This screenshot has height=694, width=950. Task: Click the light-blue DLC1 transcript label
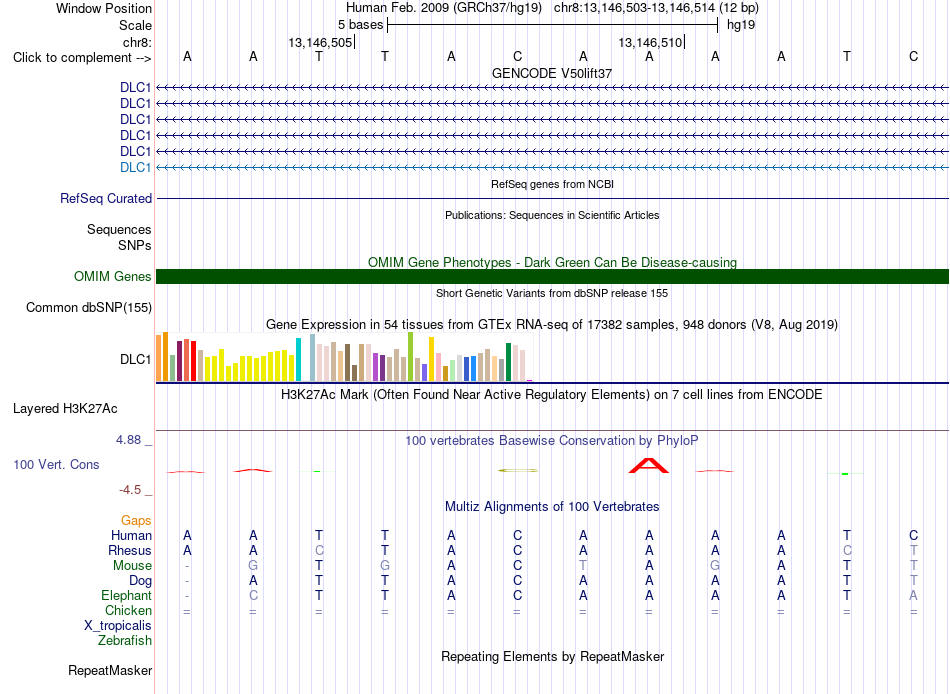tap(135, 167)
